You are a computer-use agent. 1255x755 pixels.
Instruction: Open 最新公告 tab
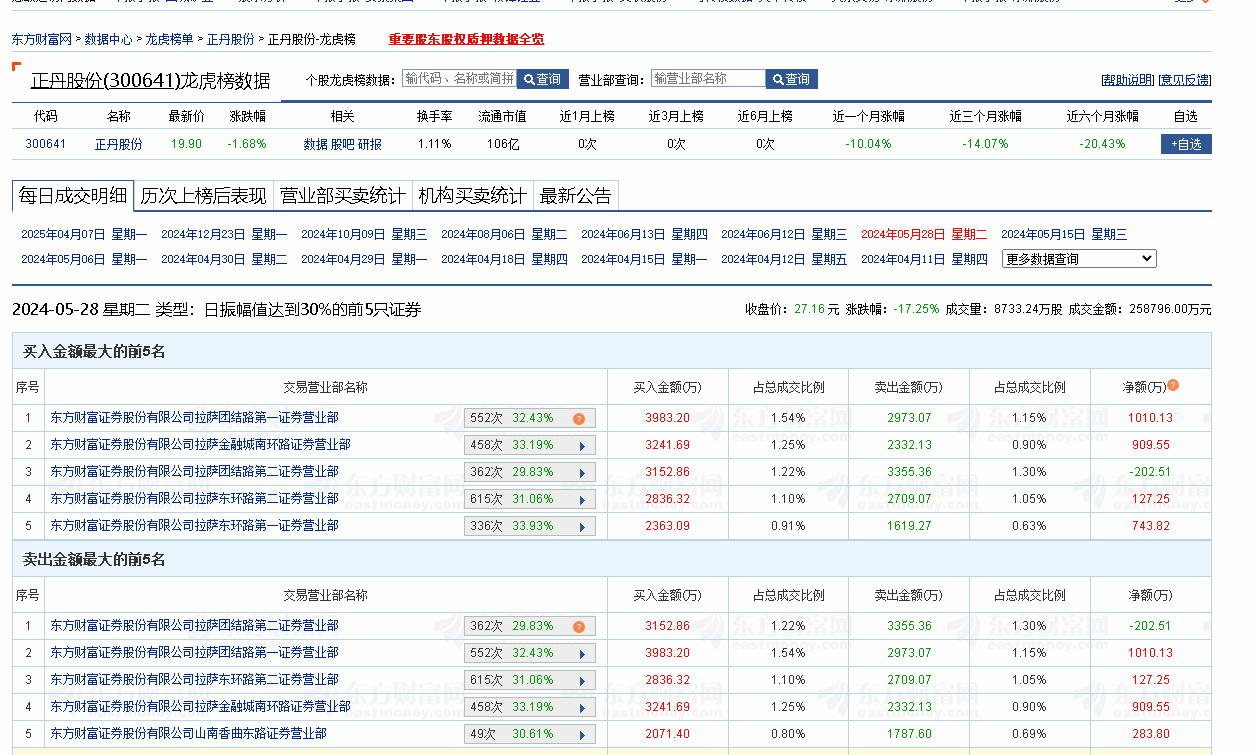576,196
